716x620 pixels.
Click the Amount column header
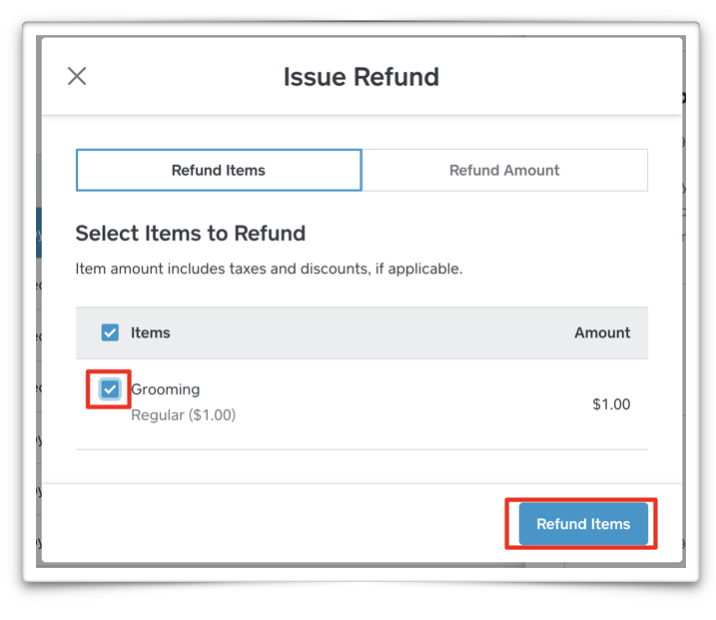point(602,332)
